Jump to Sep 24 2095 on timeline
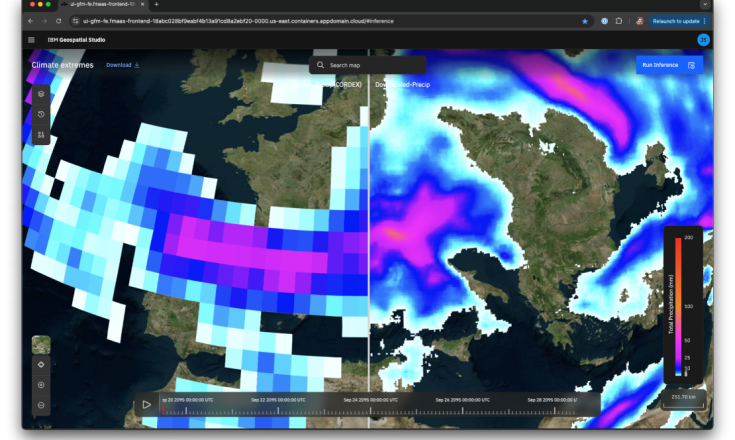 click(x=370, y=400)
